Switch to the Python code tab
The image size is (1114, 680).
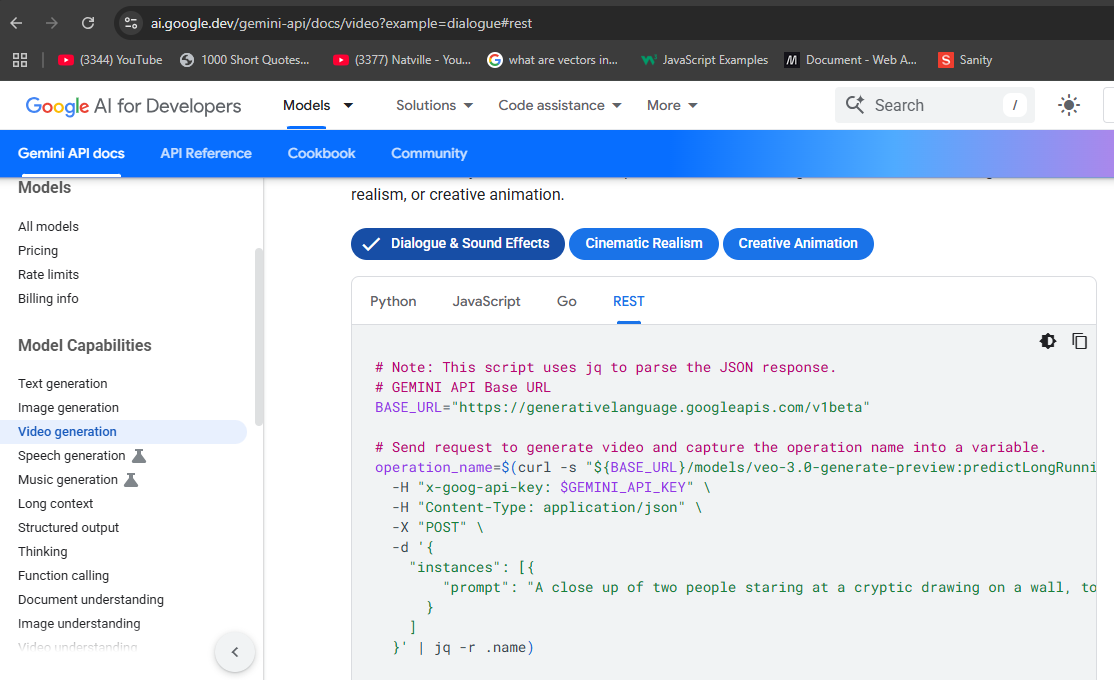point(393,301)
